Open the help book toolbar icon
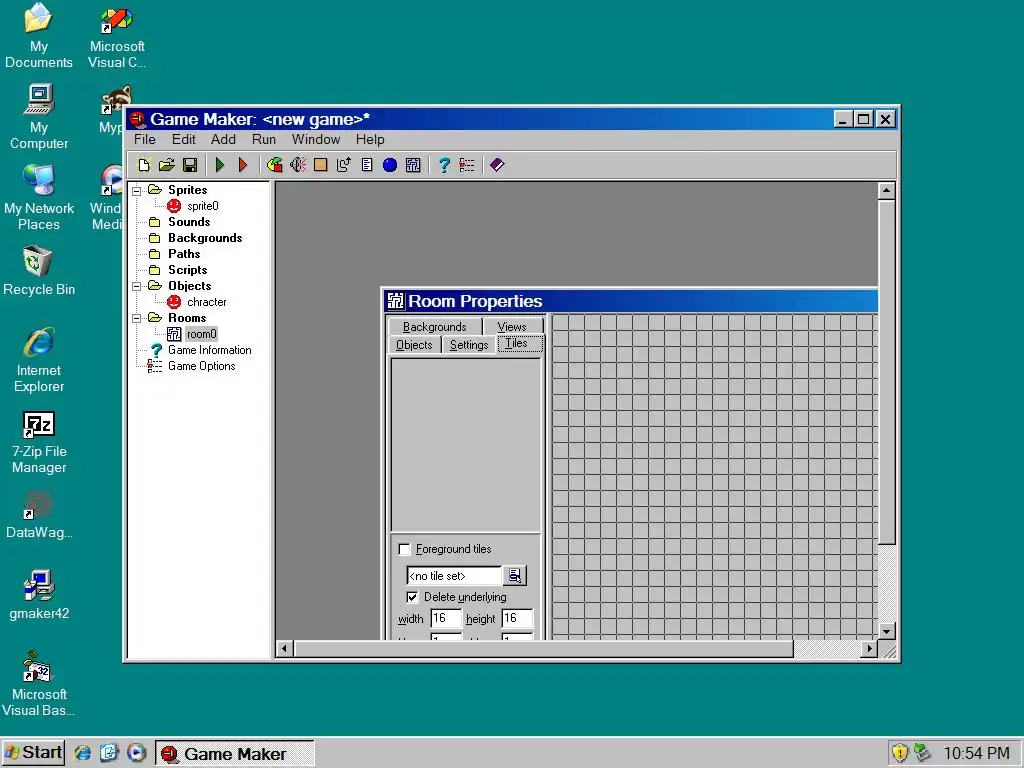Image resolution: width=1024 pixels, height=768 pixels. 497,165
